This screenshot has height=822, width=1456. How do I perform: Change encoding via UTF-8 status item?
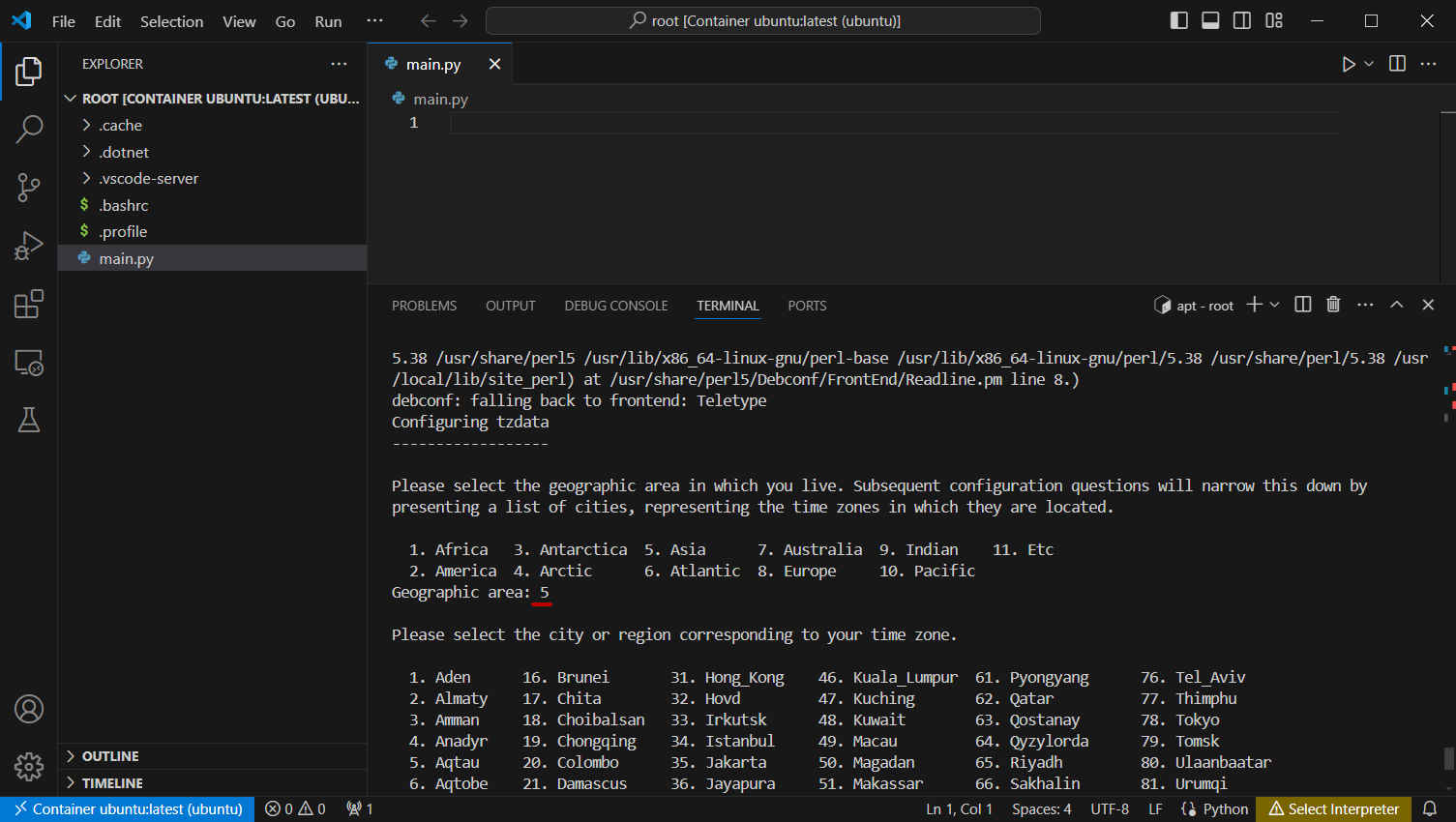click(x=1110, y=809)
